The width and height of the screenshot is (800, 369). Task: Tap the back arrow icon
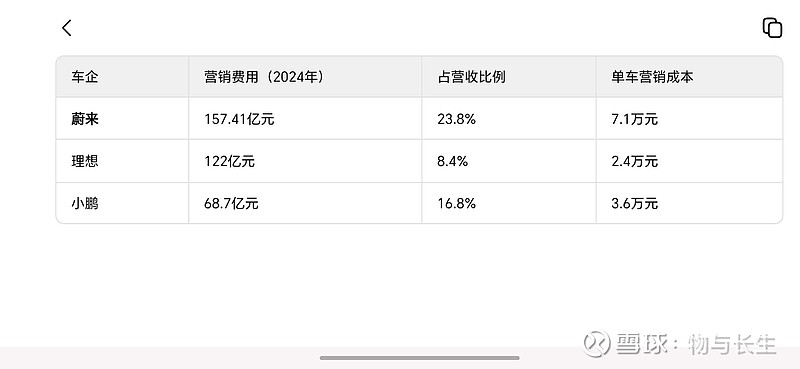click(x=67, y=28)
